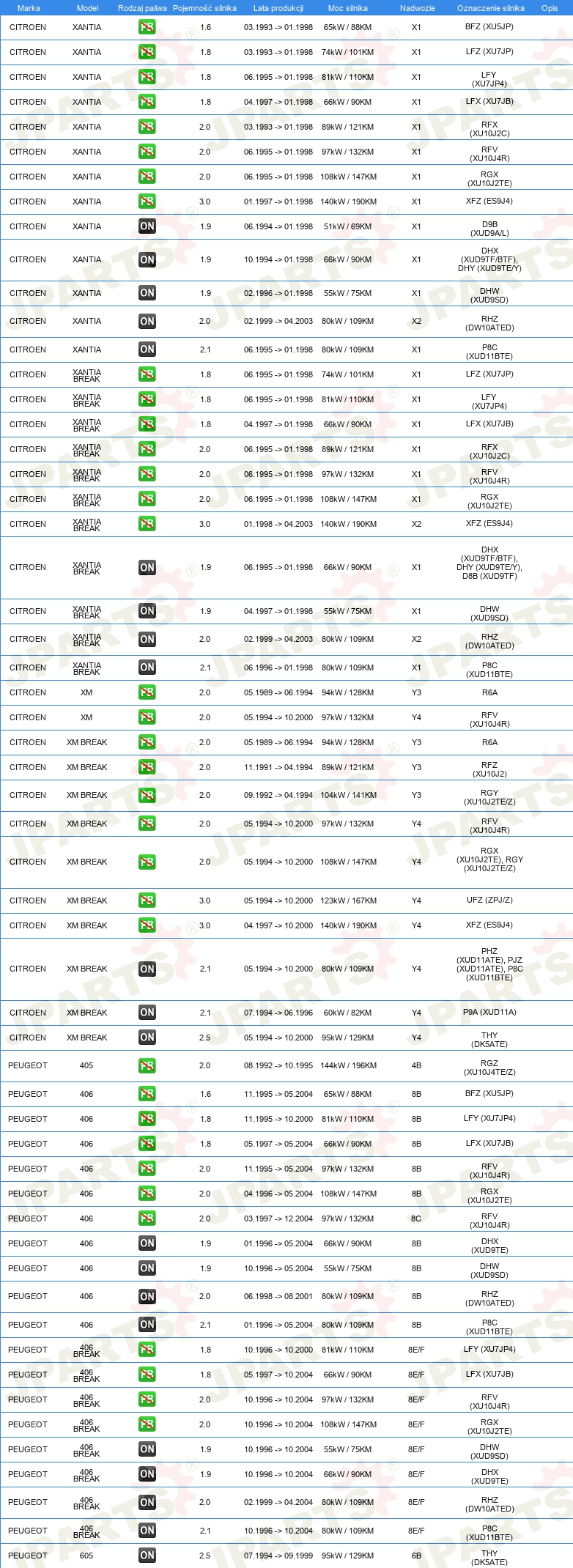The height and width of the screenshot is (1568, 573).
Task: Click engine code 'RFZ (XU10J2)'
Action: [x=489, y=769]
